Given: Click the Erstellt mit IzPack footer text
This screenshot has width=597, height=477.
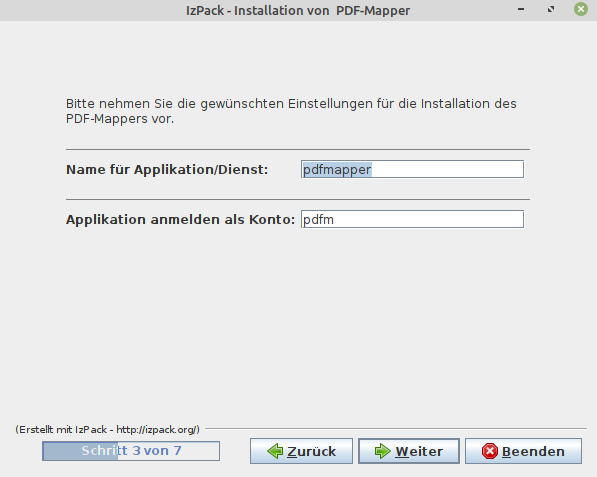Looking at the screenshot, I should click(107, 430).
